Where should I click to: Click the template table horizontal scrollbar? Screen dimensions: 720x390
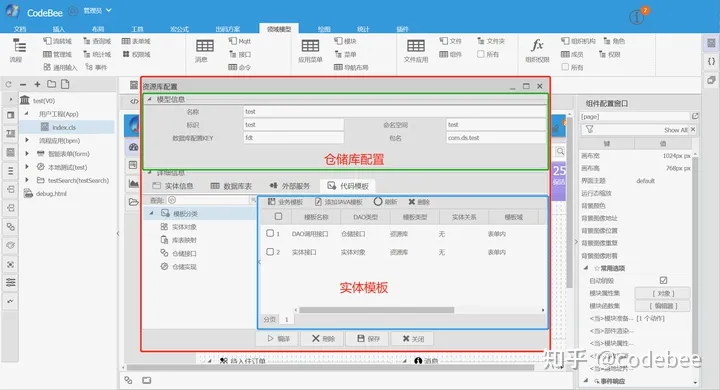377,310
